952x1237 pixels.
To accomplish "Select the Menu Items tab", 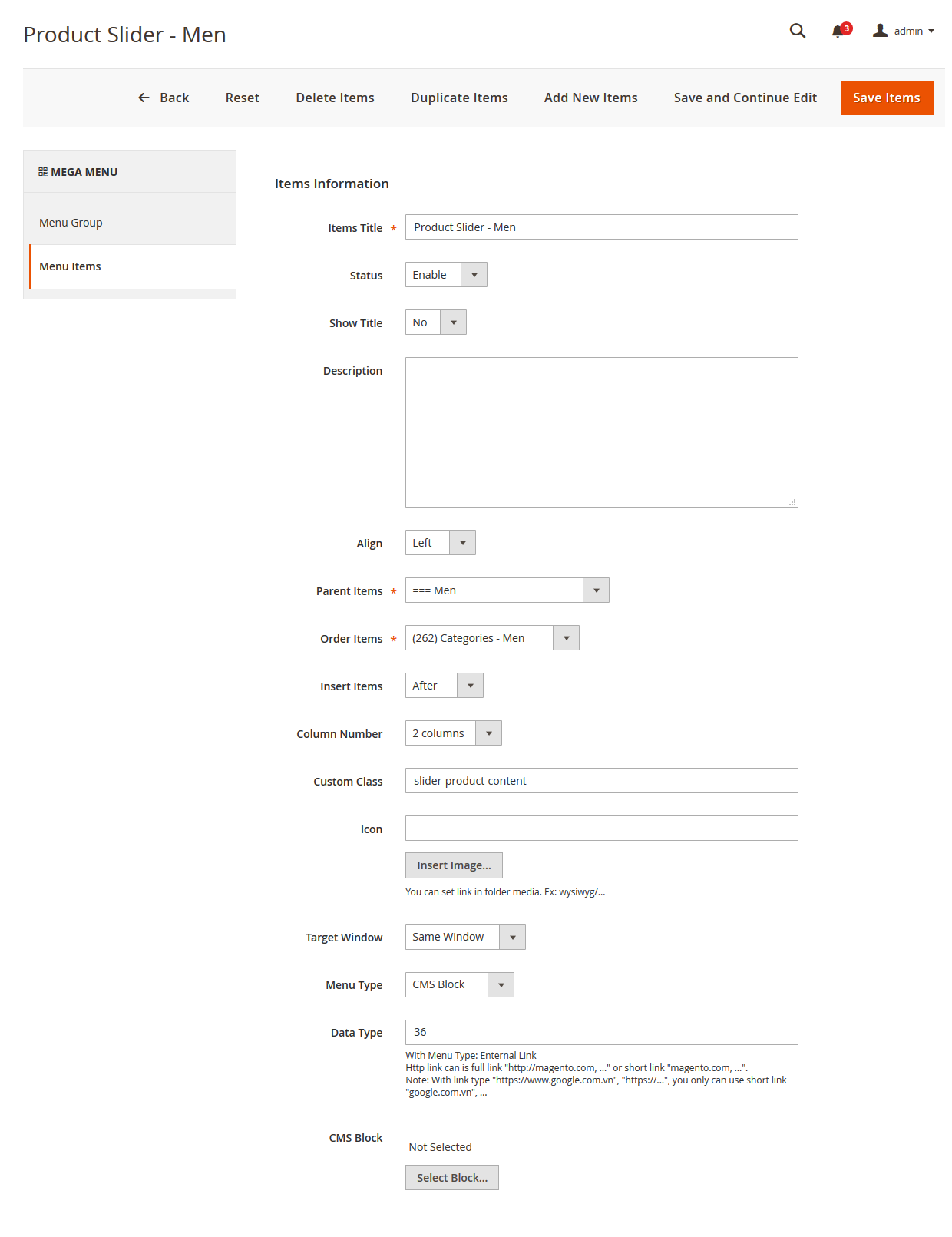I will [x=132, y=266].
